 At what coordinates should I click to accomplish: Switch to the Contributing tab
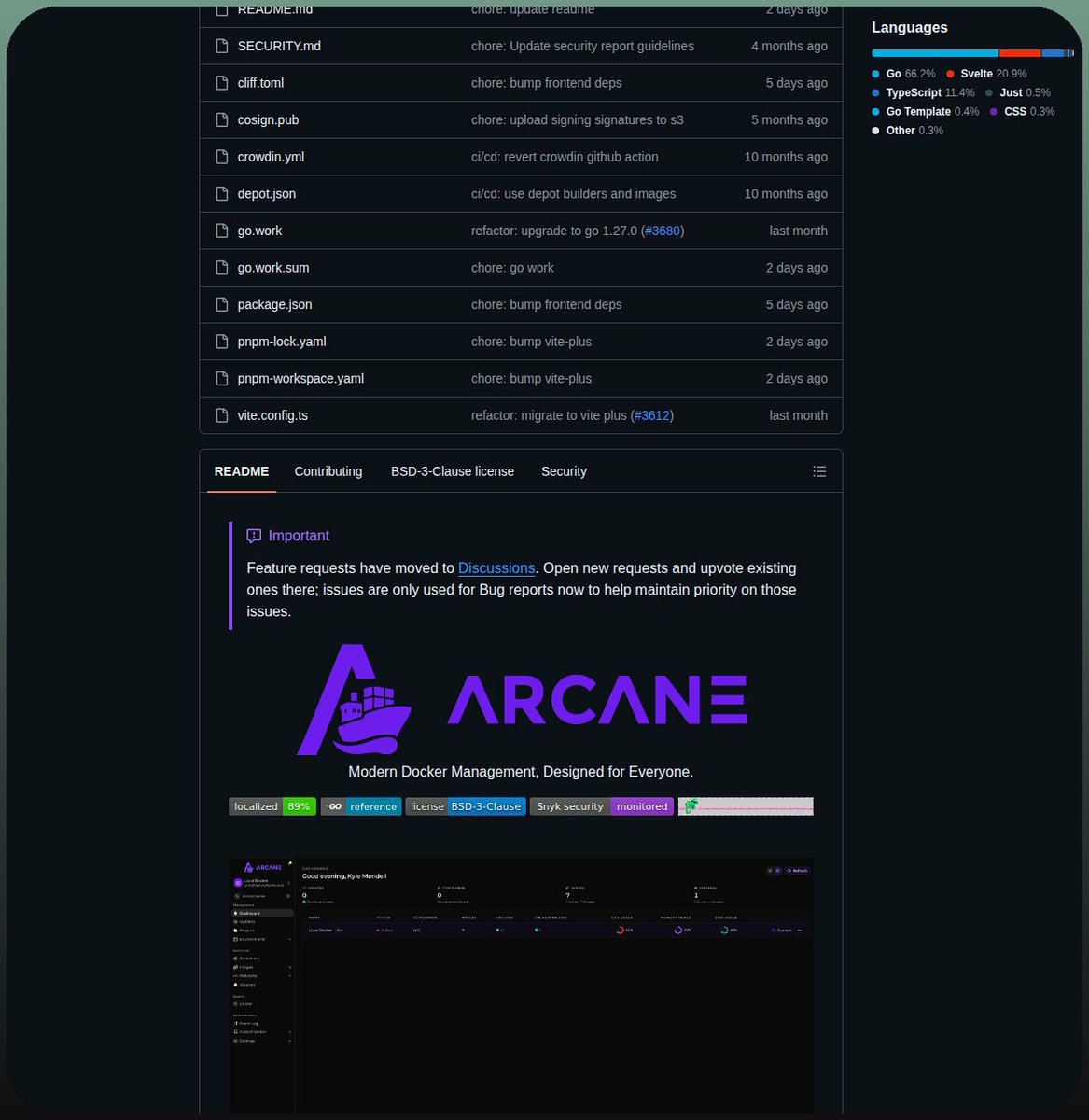tap(328, 471)
